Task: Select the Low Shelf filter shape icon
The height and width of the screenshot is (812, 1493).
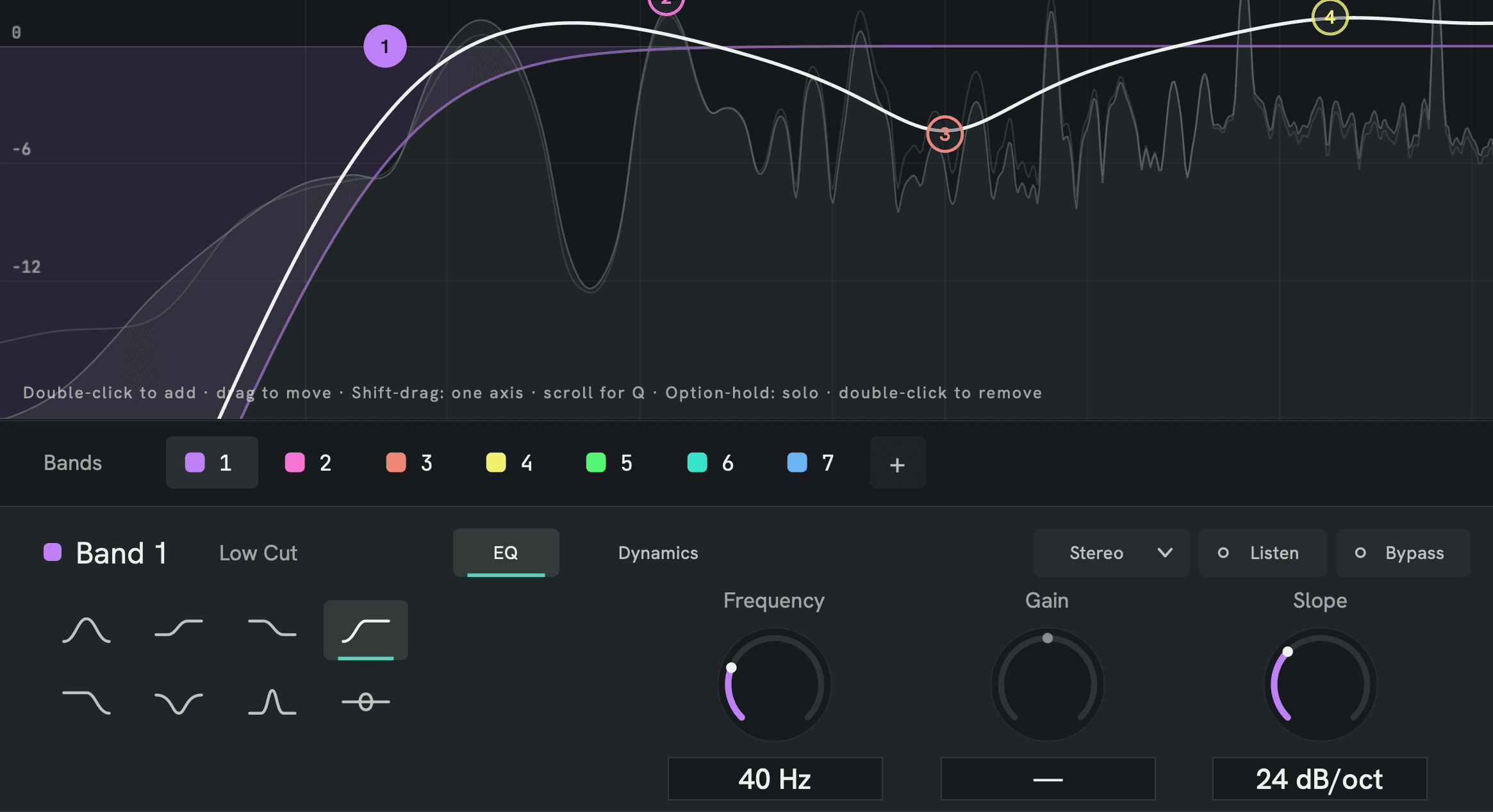Action: point(179,630)
